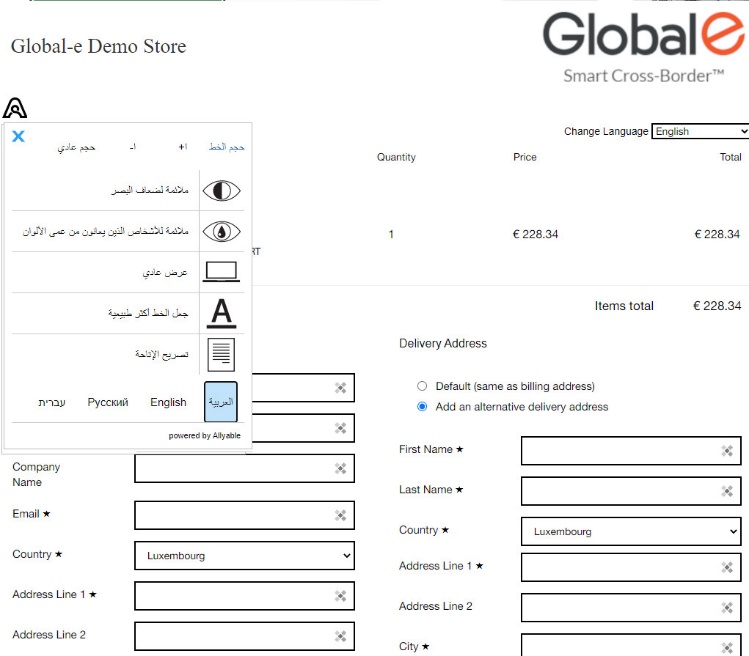
Task: Click the Global-e Smart Cross-Border logo
Action: (643, 47)
